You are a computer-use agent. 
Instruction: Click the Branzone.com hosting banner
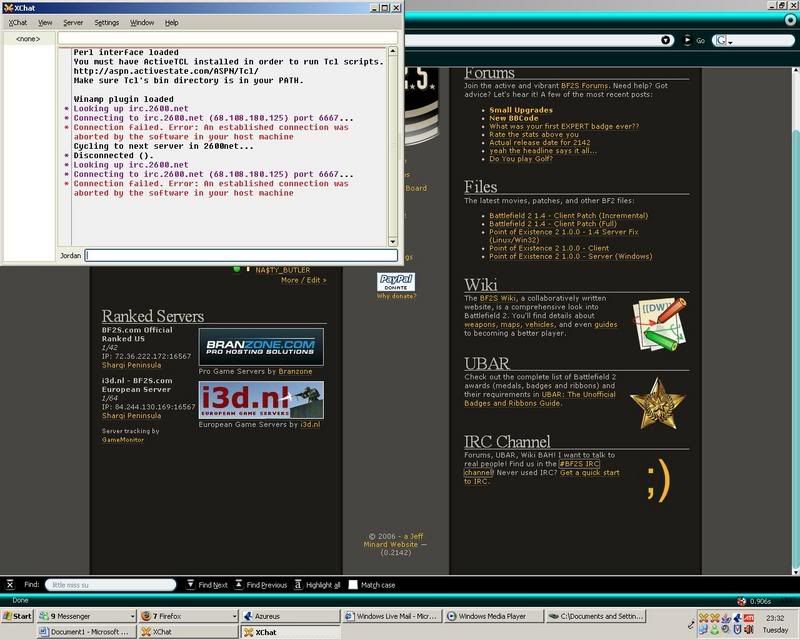[261, 347]
